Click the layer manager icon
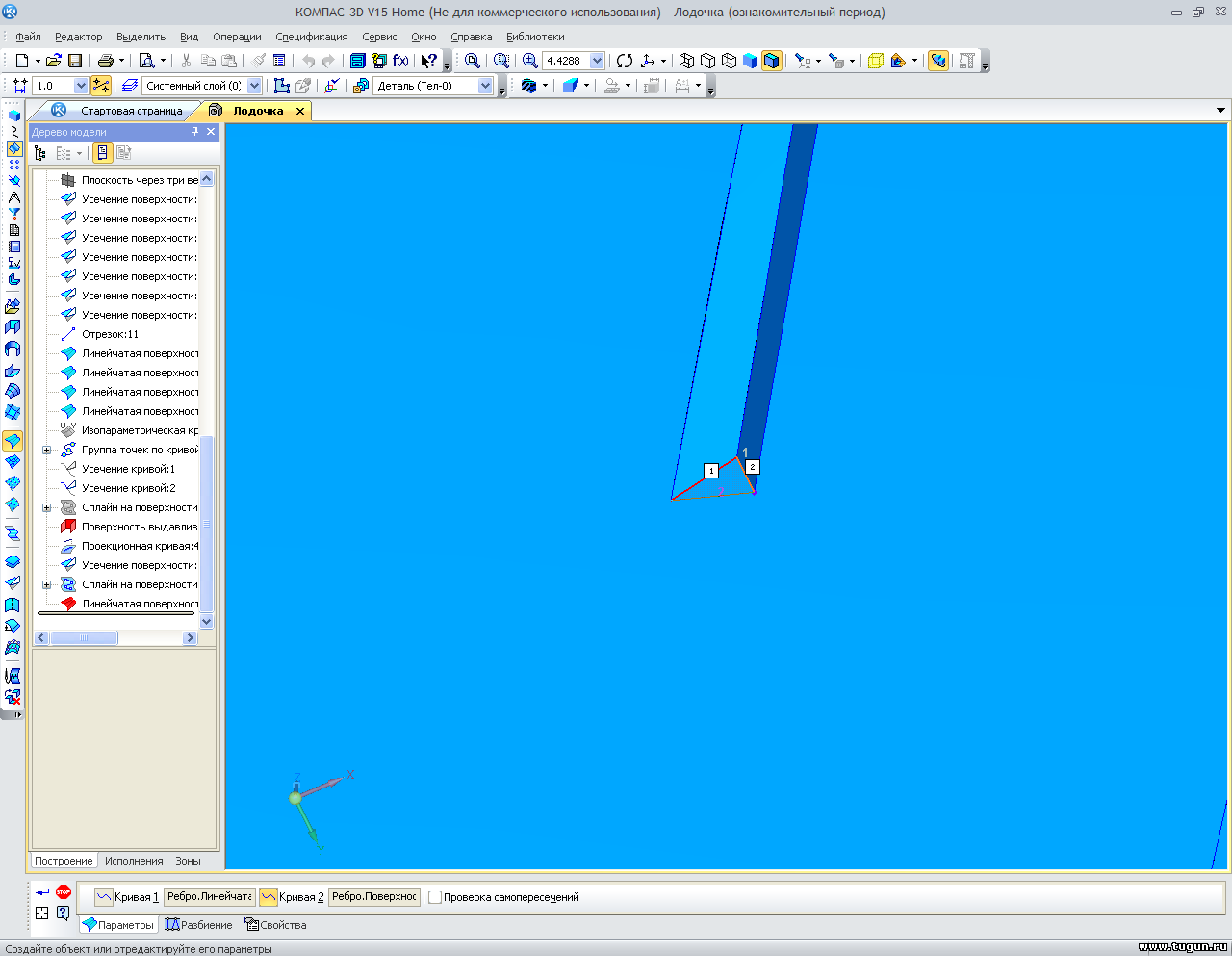This screenshot has width=1232, height=956. point(130,86)
